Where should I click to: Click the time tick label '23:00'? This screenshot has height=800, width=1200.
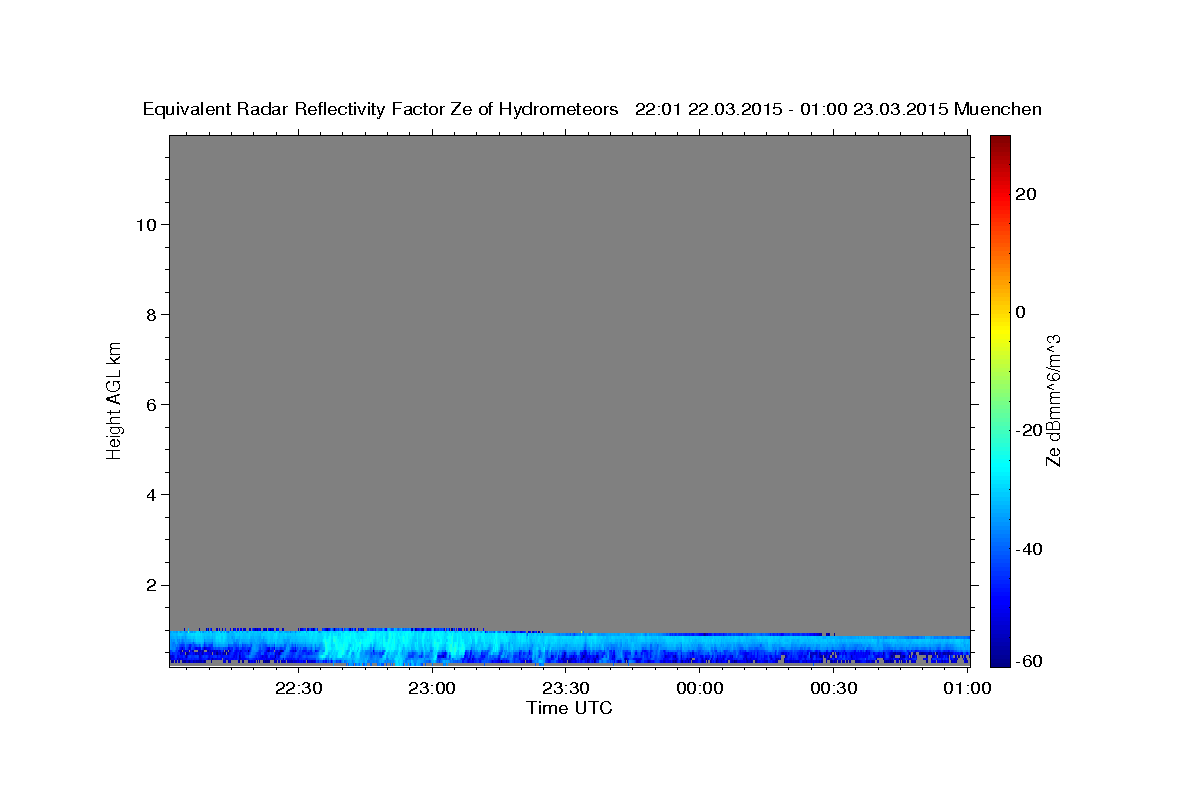click(x=432, y=688)
